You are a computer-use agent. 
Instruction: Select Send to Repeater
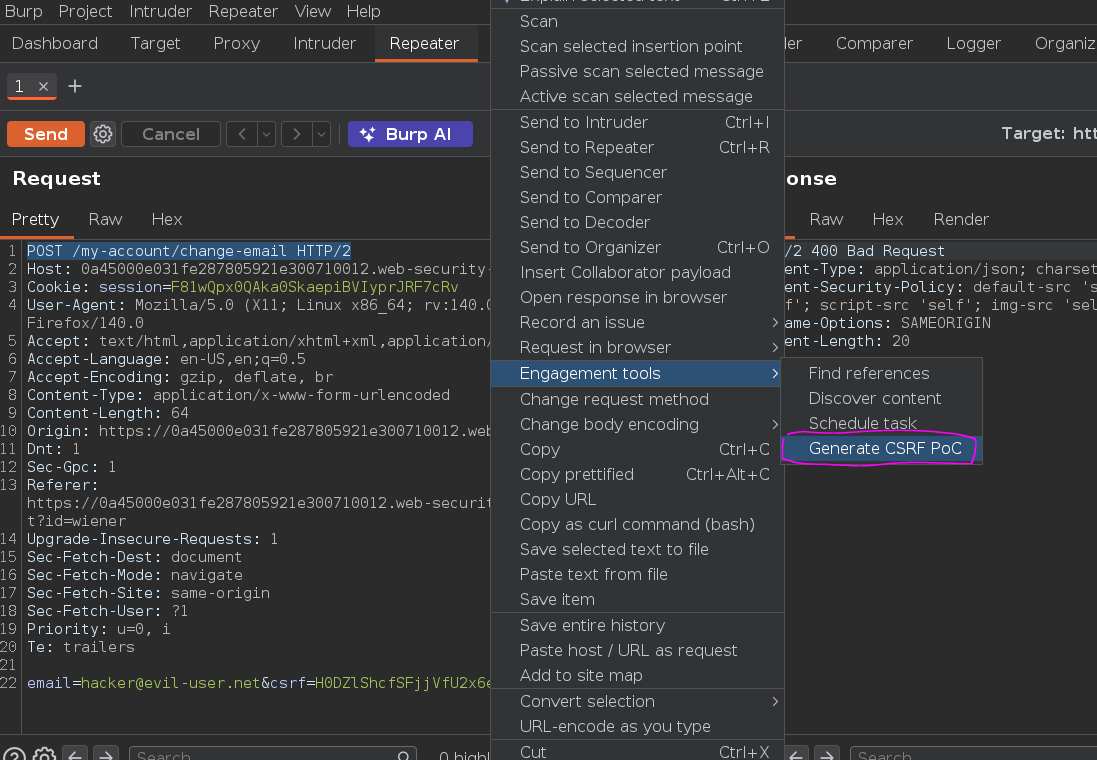(x=637, y=148)
